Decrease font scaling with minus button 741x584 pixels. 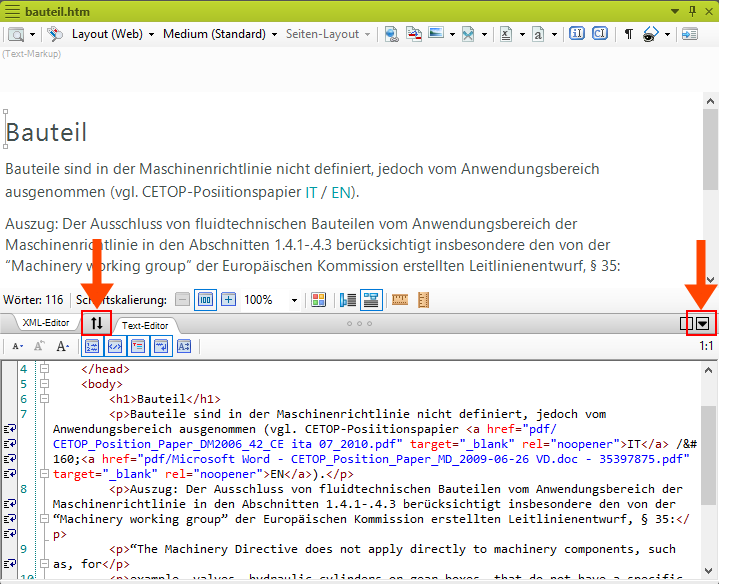[x=182, y=299]
